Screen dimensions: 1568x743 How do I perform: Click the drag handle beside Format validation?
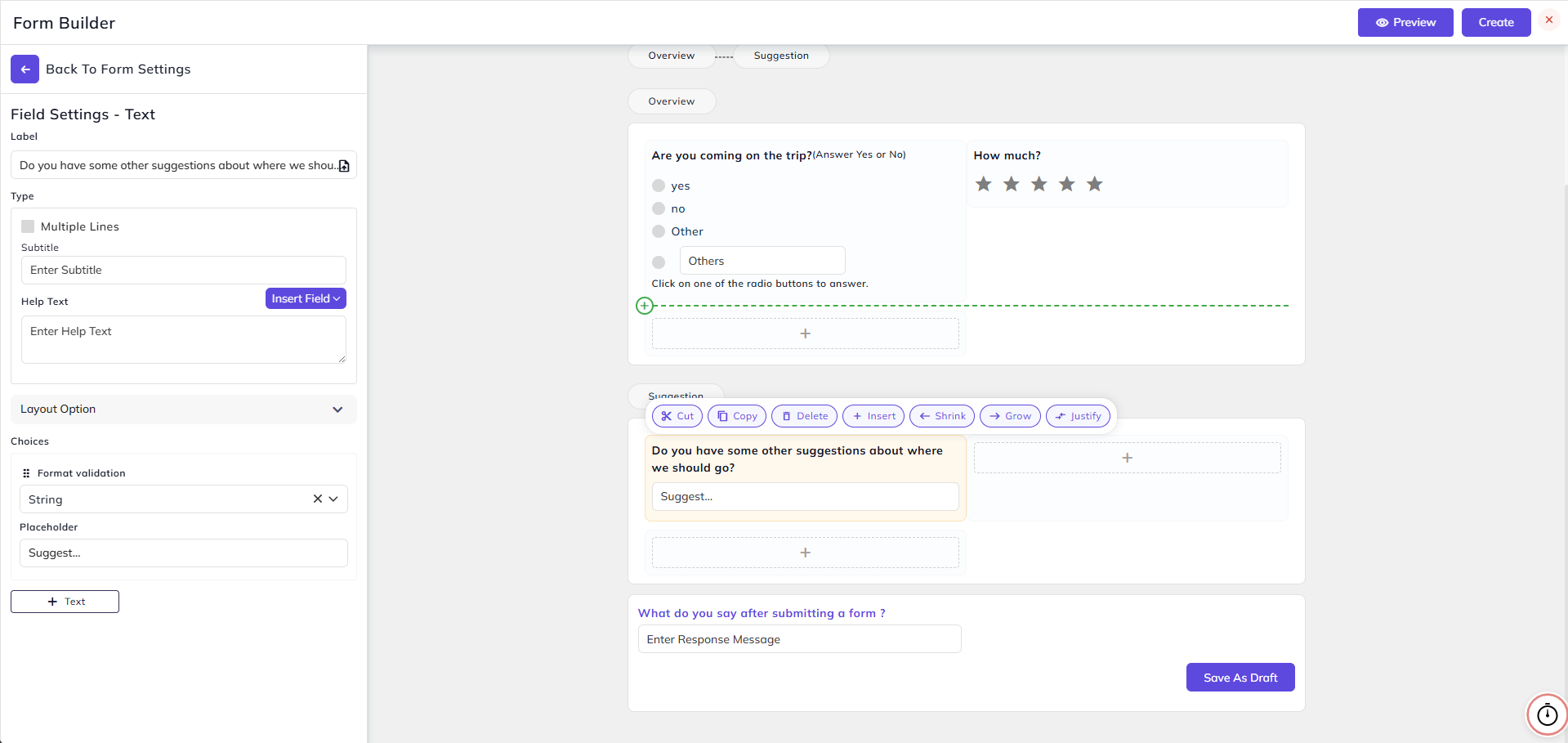26,473
